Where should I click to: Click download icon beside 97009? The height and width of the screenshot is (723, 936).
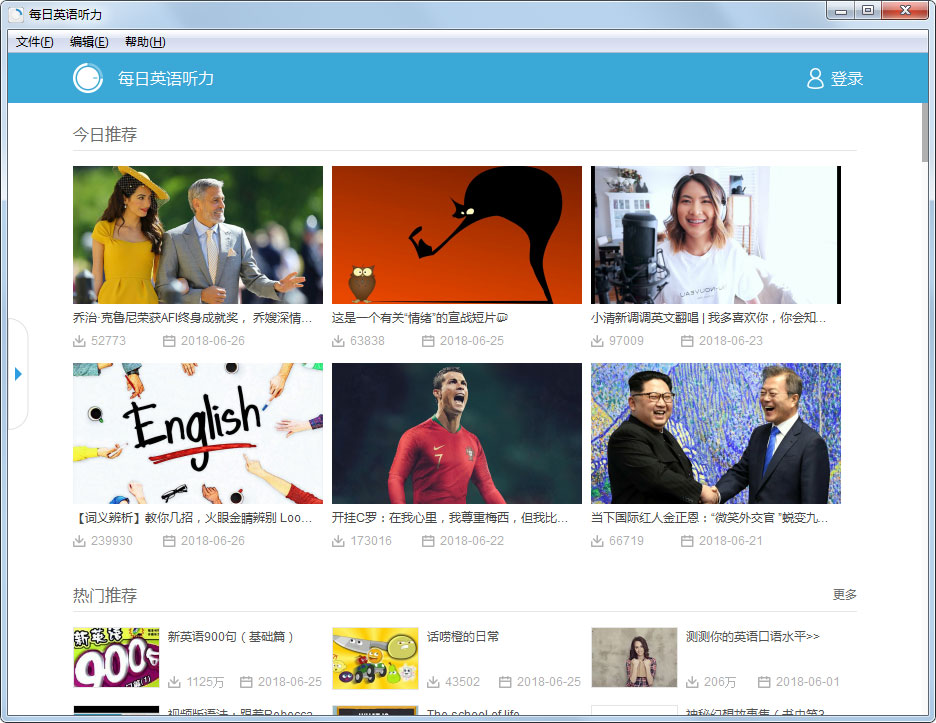click(597, 341)
